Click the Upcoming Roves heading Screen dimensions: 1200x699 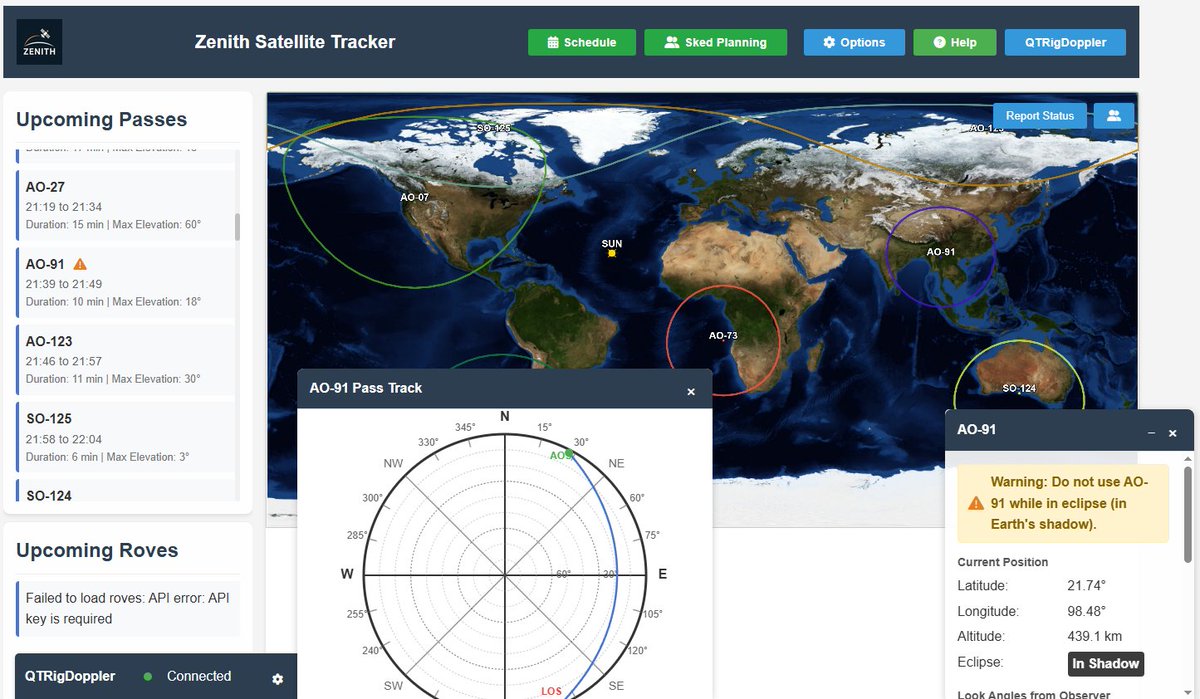click(97, 551)
